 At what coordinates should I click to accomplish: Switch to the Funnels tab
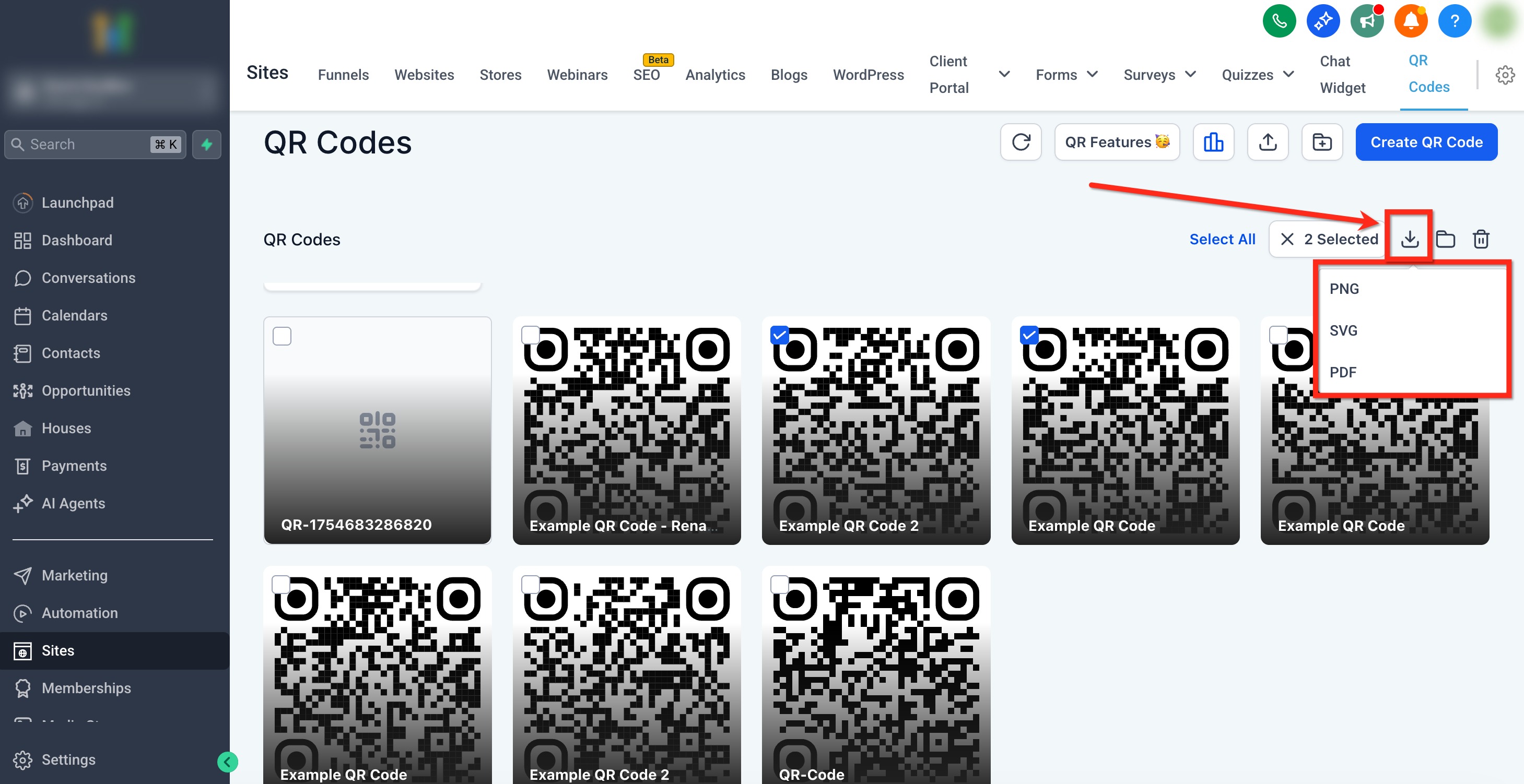[x=343, y=75]
